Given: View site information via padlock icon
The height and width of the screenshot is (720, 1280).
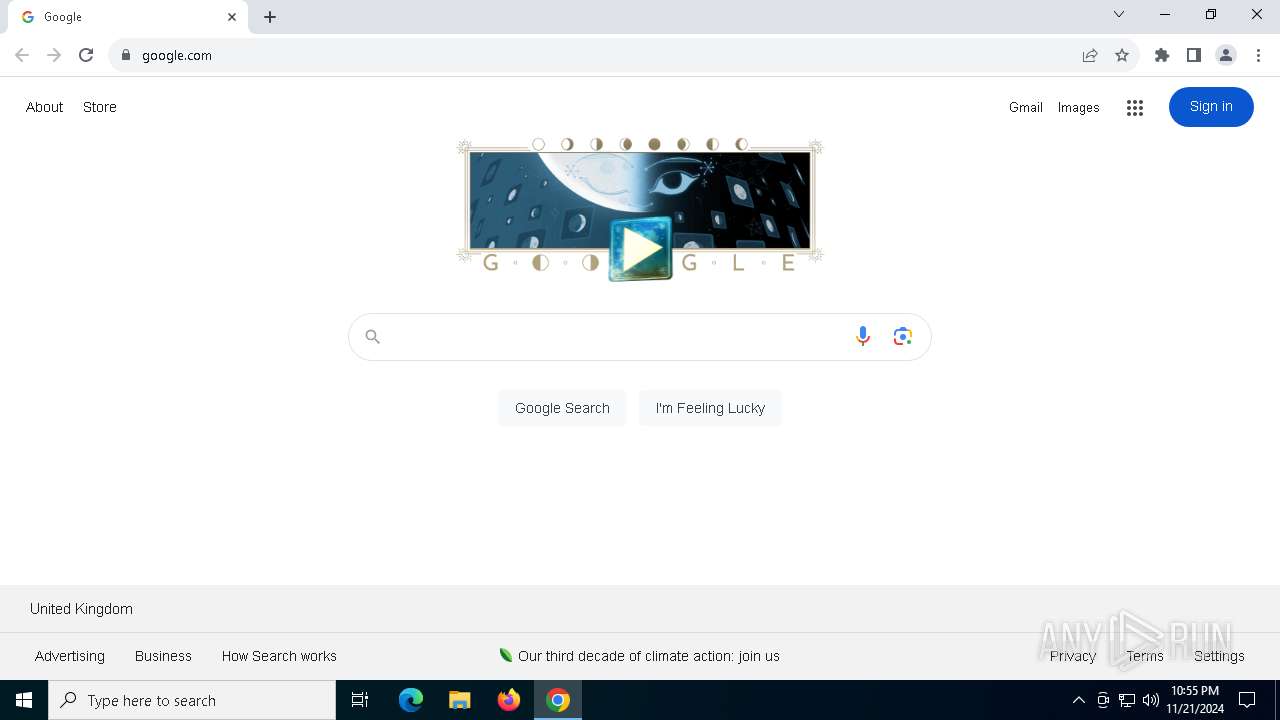Looking at the screenshot, I should pyautogui.click(x=125, y=55).
